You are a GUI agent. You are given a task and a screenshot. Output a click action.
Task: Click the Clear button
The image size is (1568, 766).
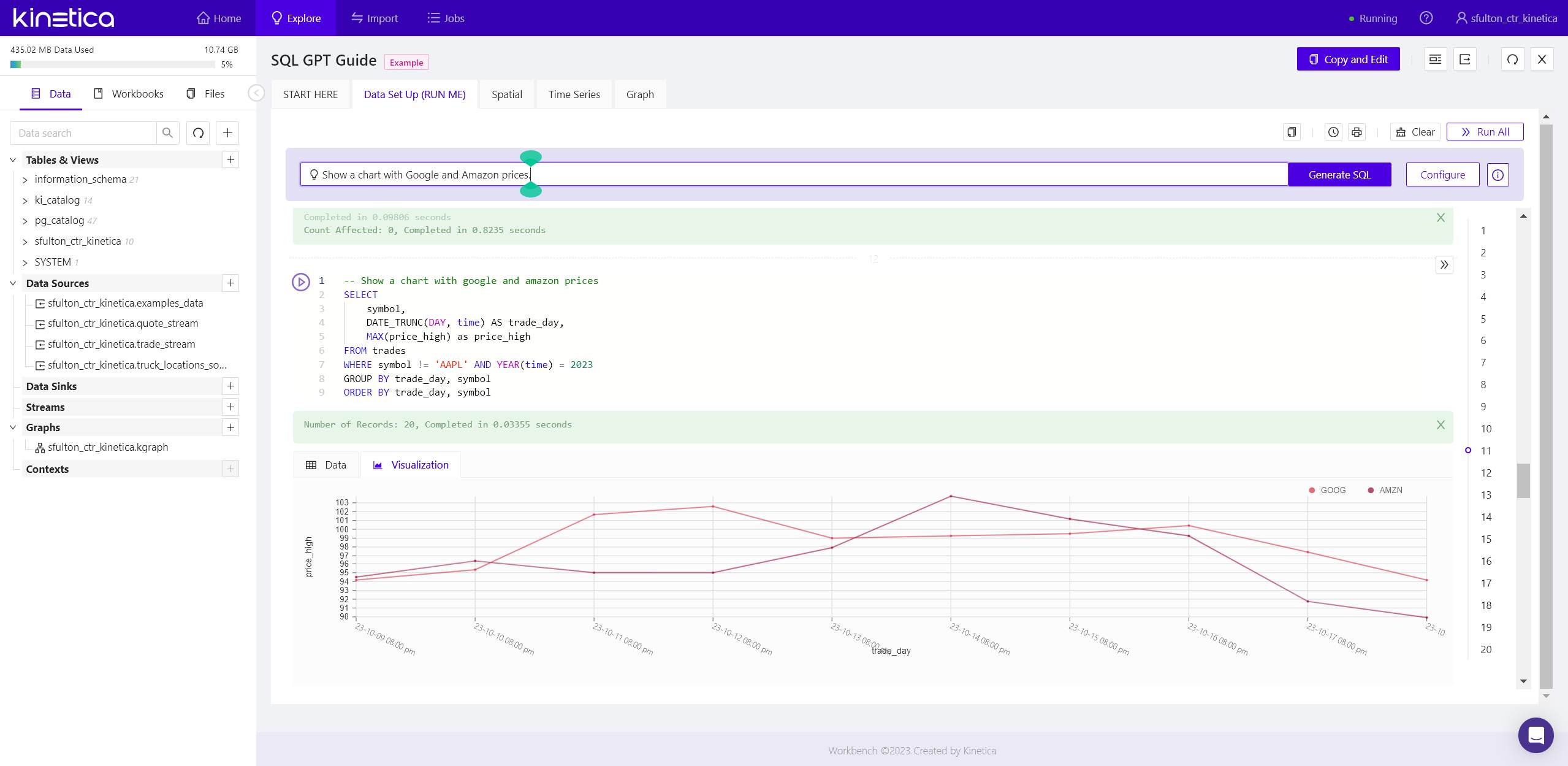(x=1415, y=132)
